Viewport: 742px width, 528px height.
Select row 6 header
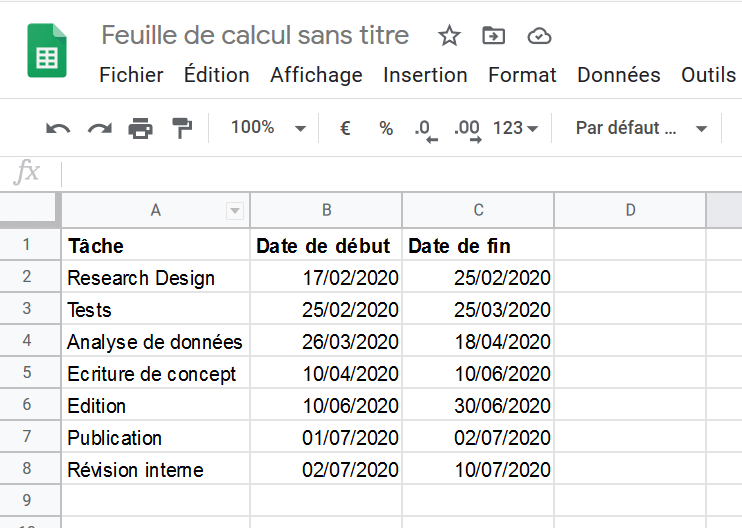(30, 405)
